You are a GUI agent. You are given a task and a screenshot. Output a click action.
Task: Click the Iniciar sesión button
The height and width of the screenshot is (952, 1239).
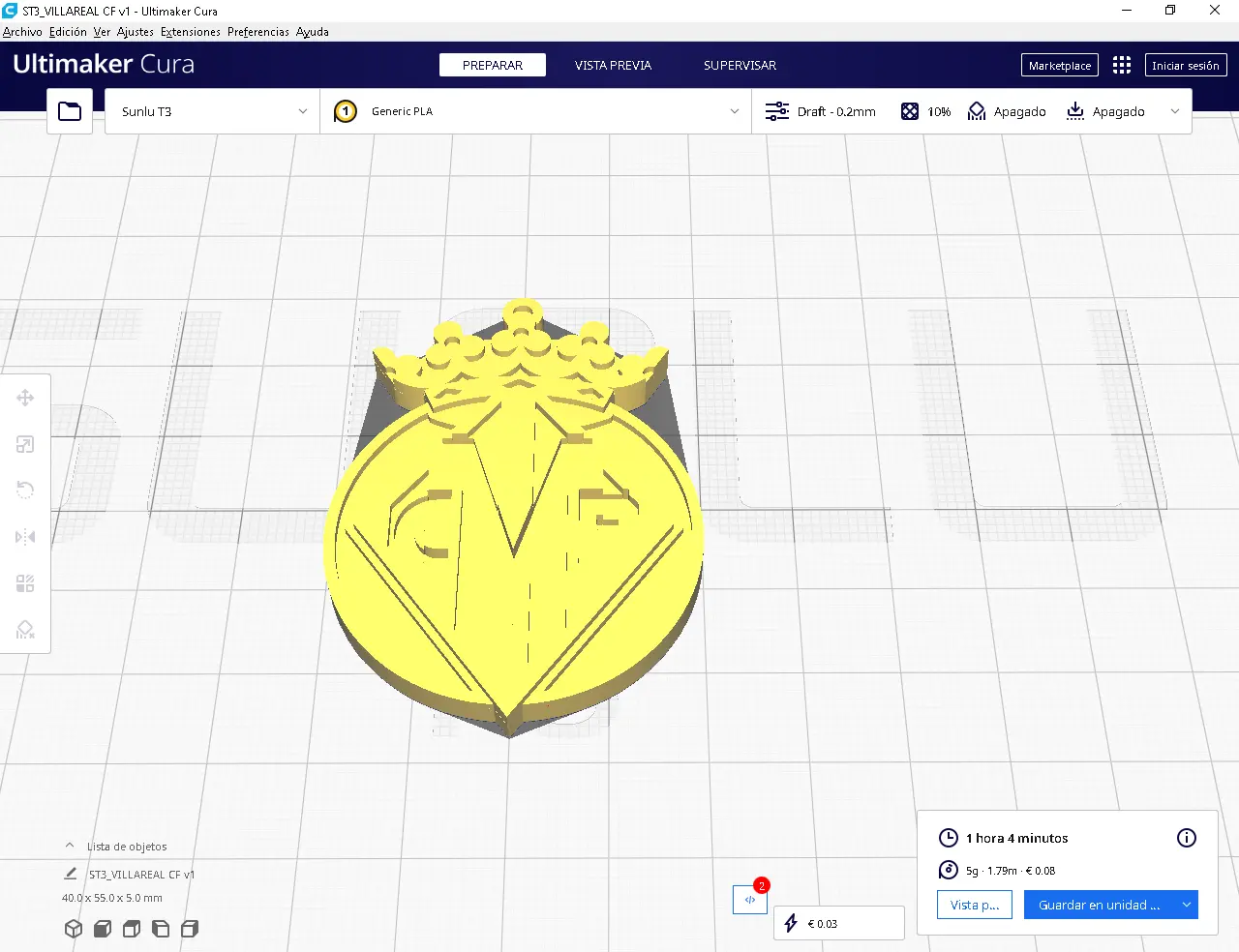(1186, 65)
